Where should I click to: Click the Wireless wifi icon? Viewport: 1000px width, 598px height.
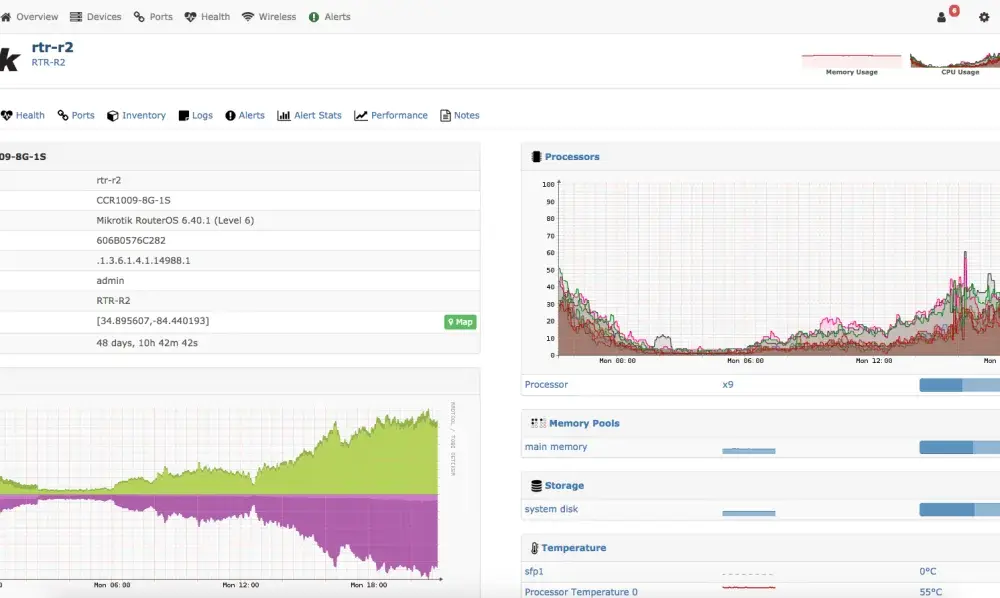(248, 17)
